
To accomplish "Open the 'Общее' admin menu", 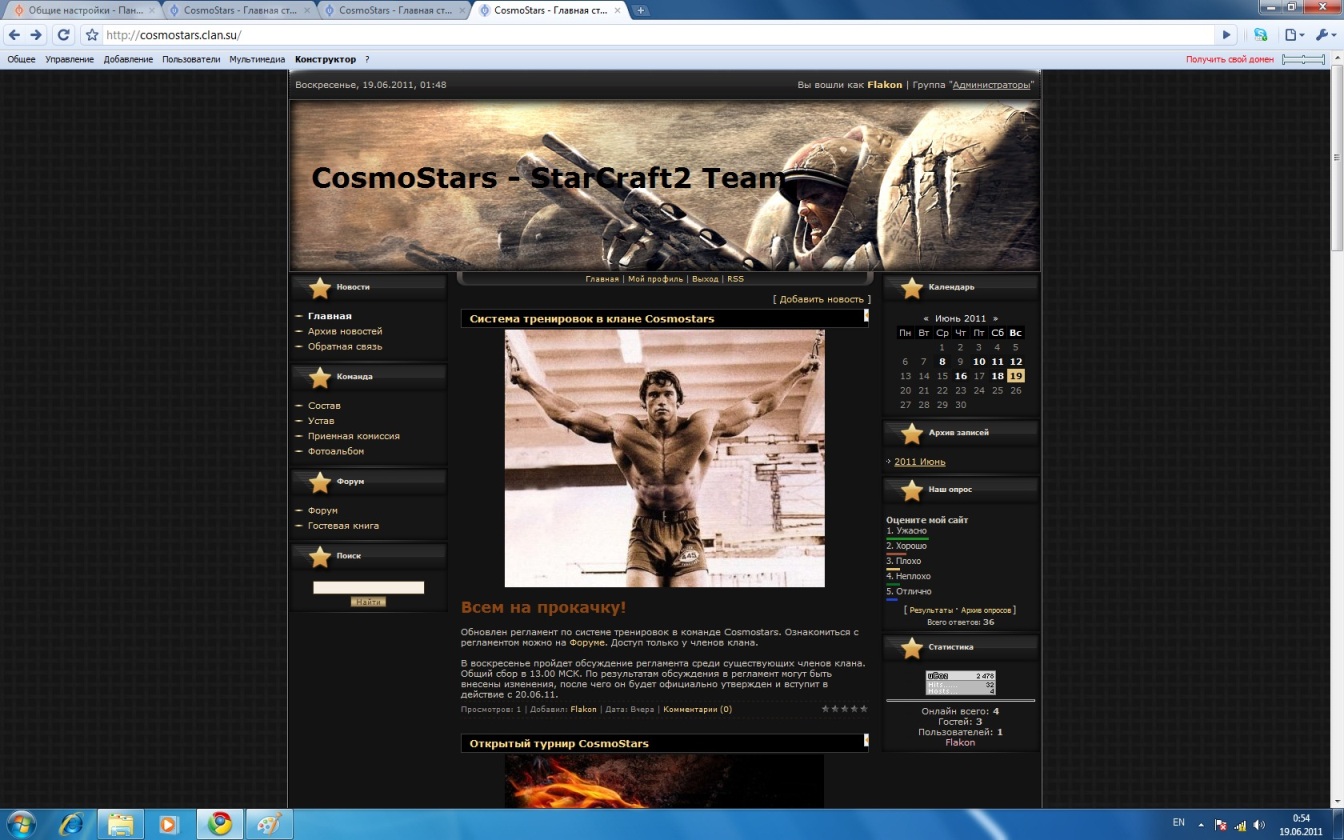I will coord(21,60).
